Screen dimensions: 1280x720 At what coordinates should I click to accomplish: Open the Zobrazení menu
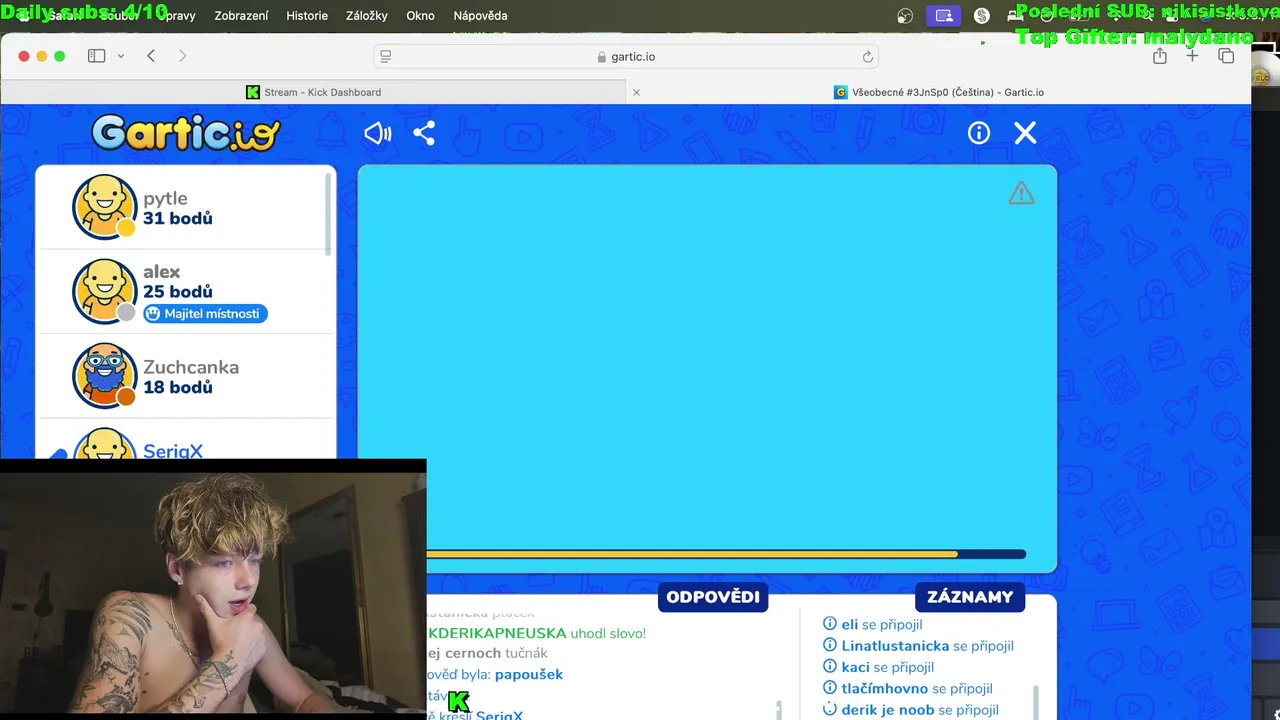[x=241, y=16]
